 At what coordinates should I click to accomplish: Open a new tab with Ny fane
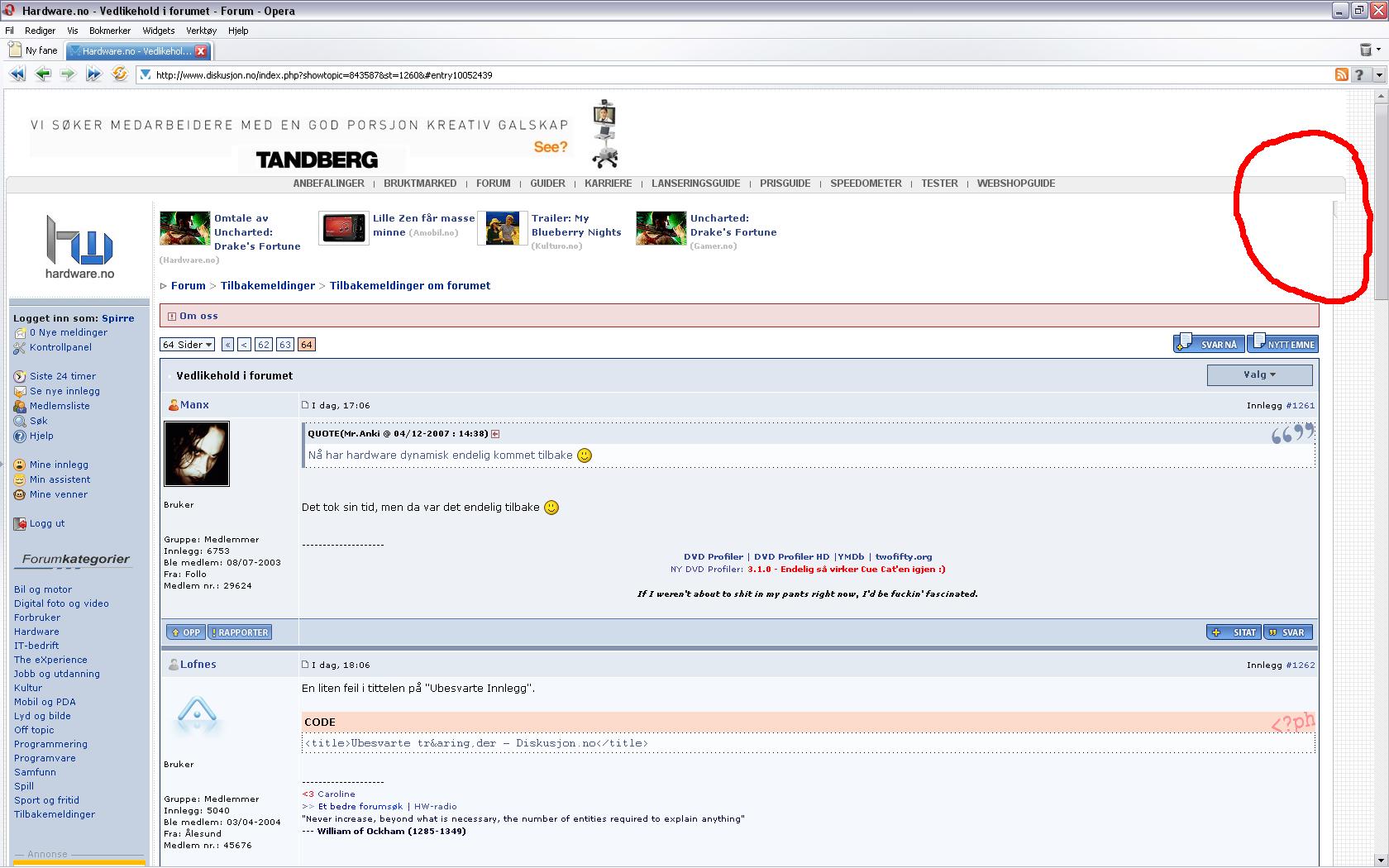coord(34,50)
